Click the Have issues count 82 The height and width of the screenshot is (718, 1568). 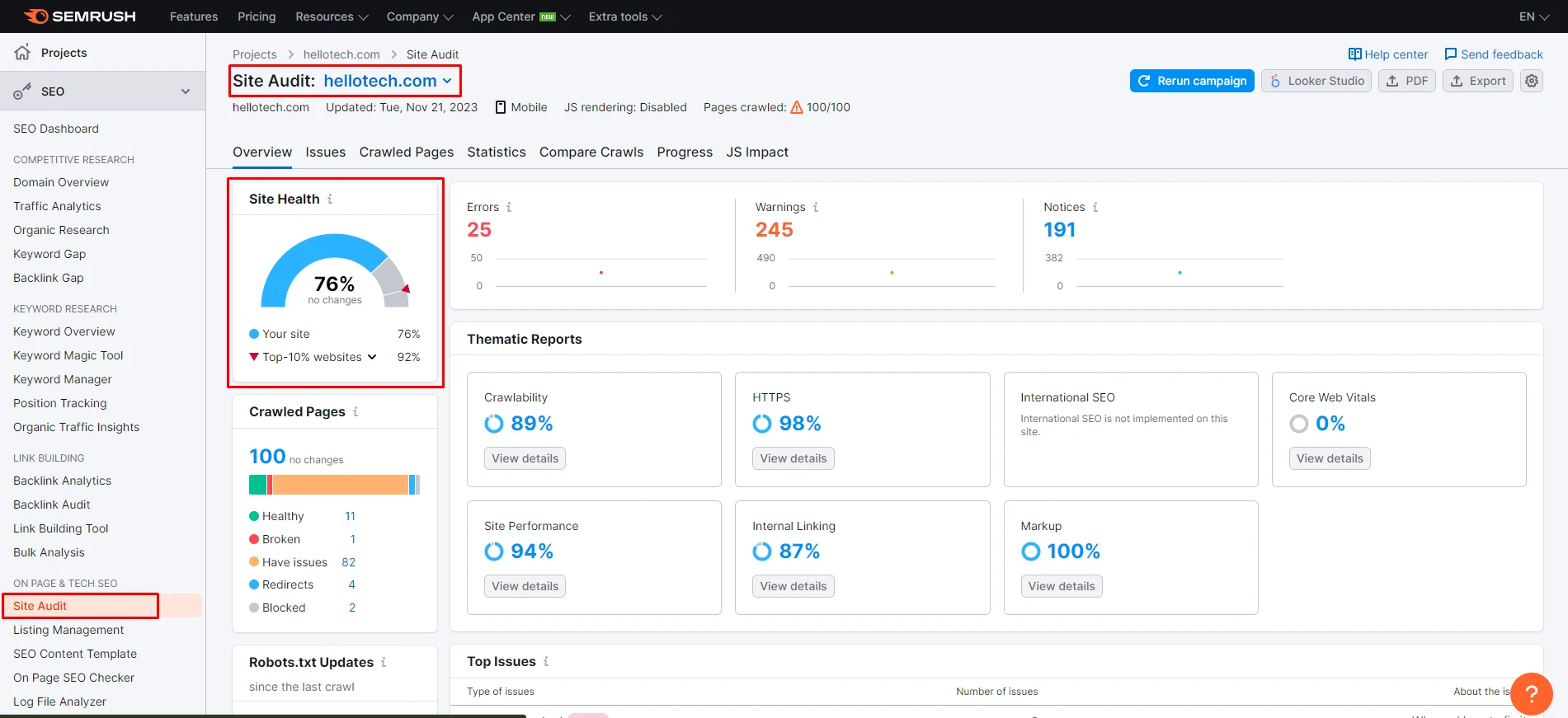click(349, 562)
